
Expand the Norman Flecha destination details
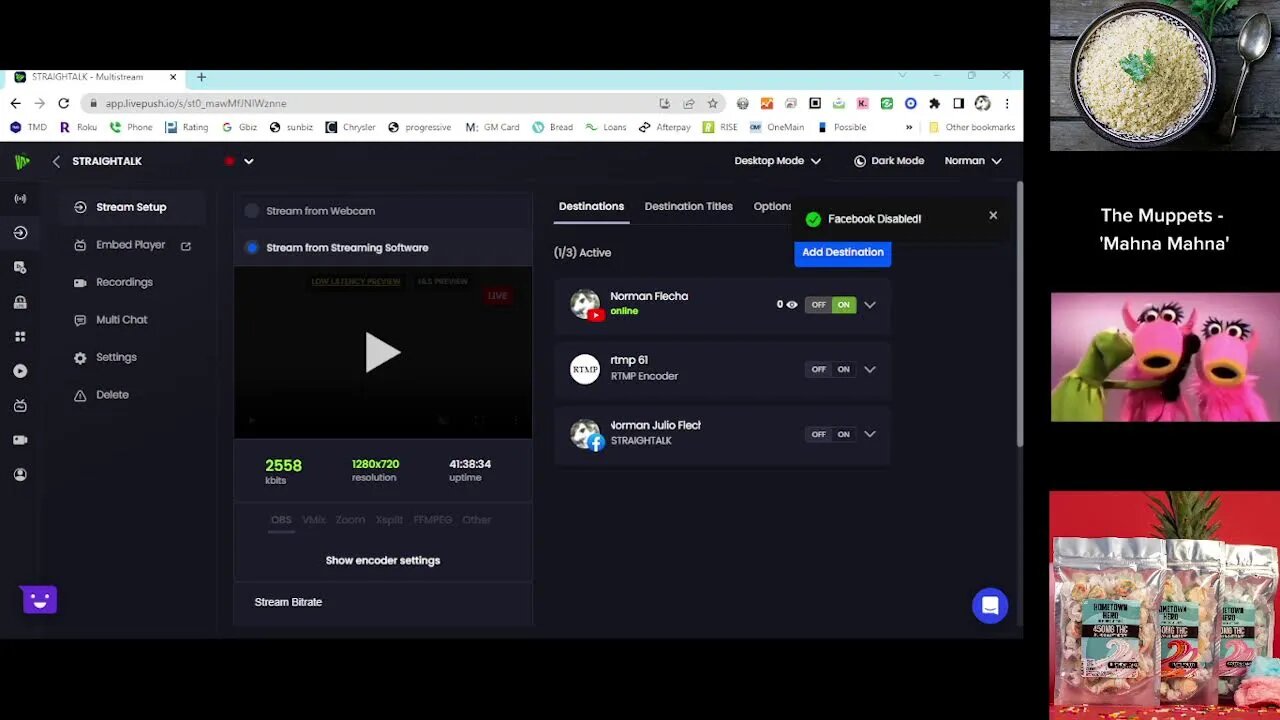point(870,305)
